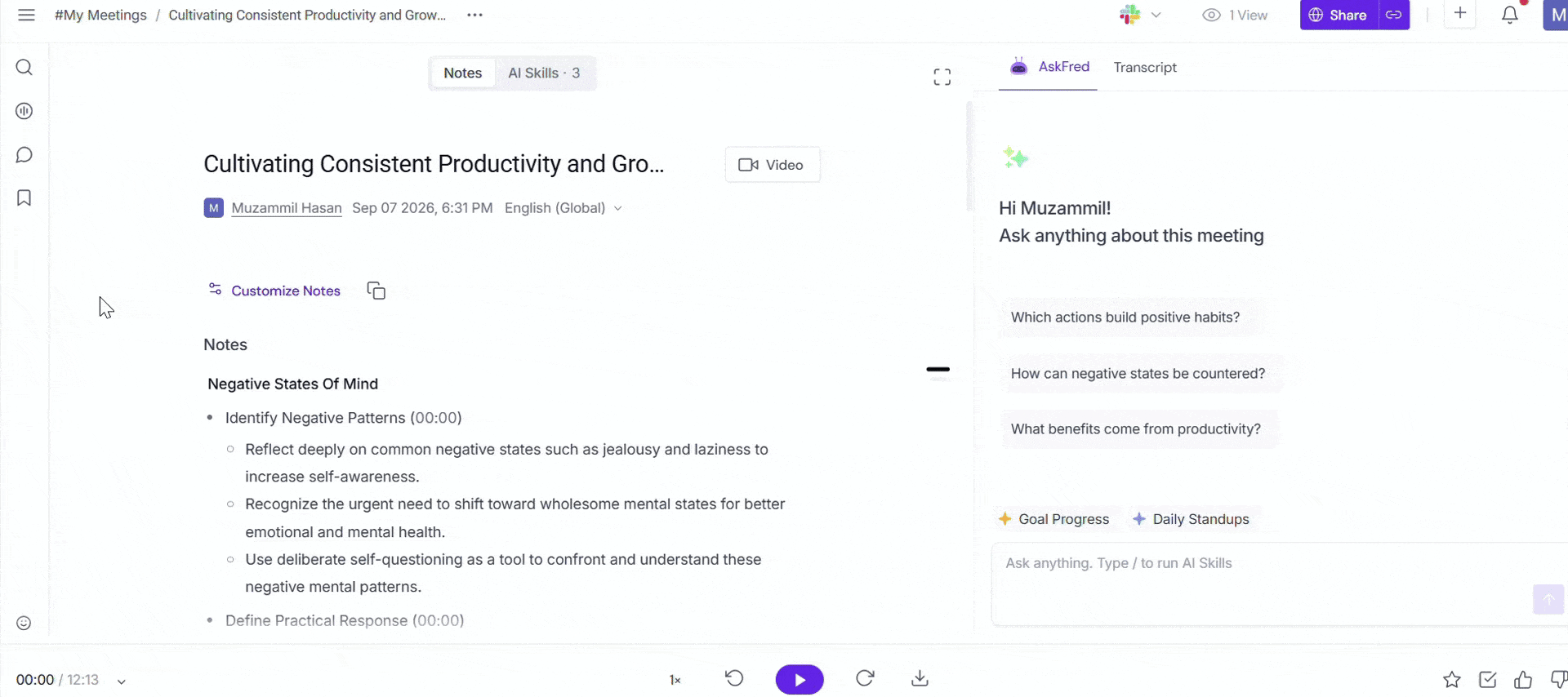Switch to the Notes tab

pos(463,73)
